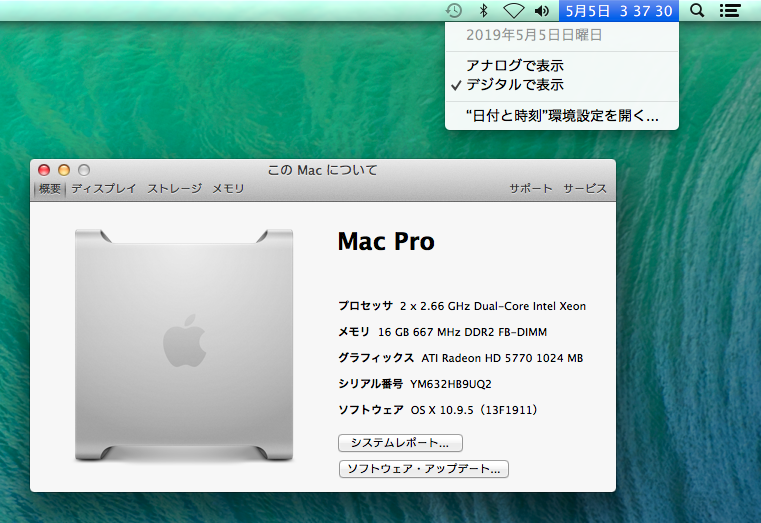This screenshot has height=523, width=761.
Task: Click the volume speaker icon
Action: coord(542,11)
